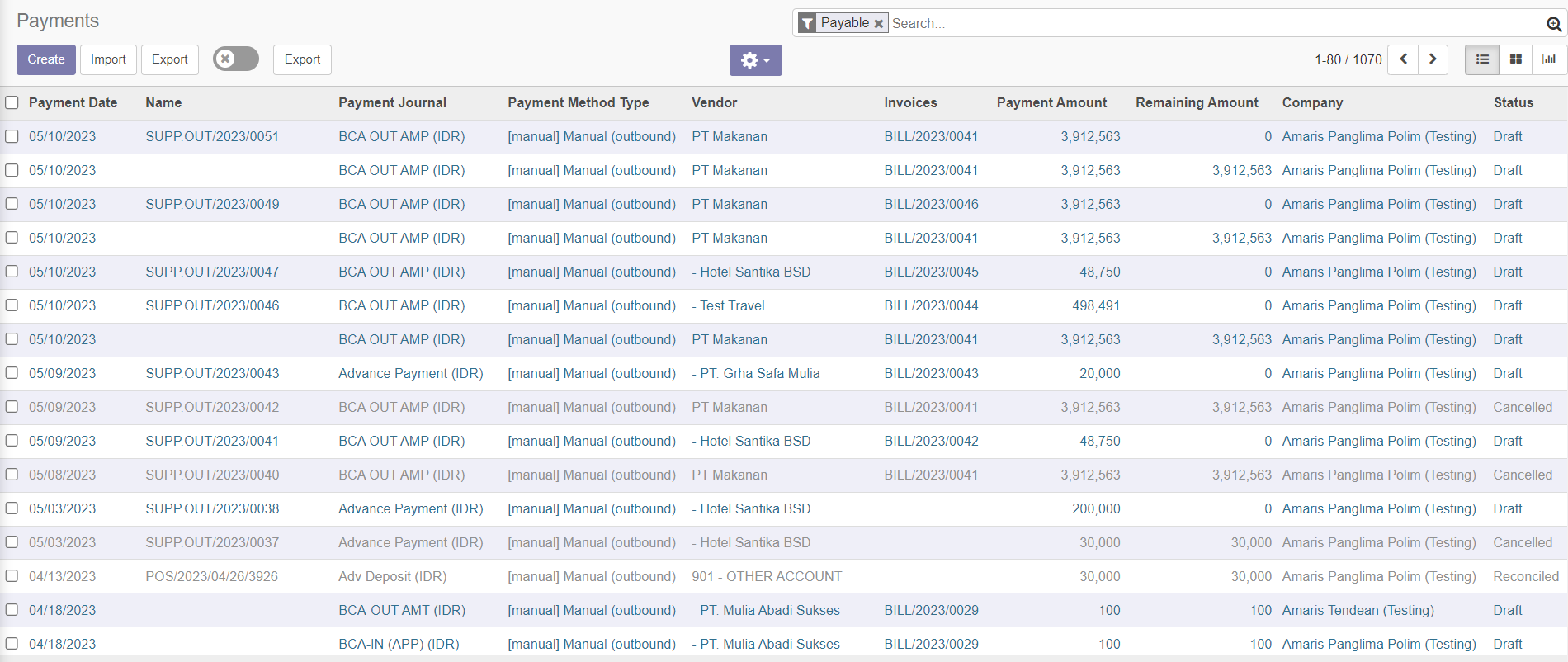Click payment amount 200,000
The width and height of the screenshot is (1568, 662).
click(1096, 508)
